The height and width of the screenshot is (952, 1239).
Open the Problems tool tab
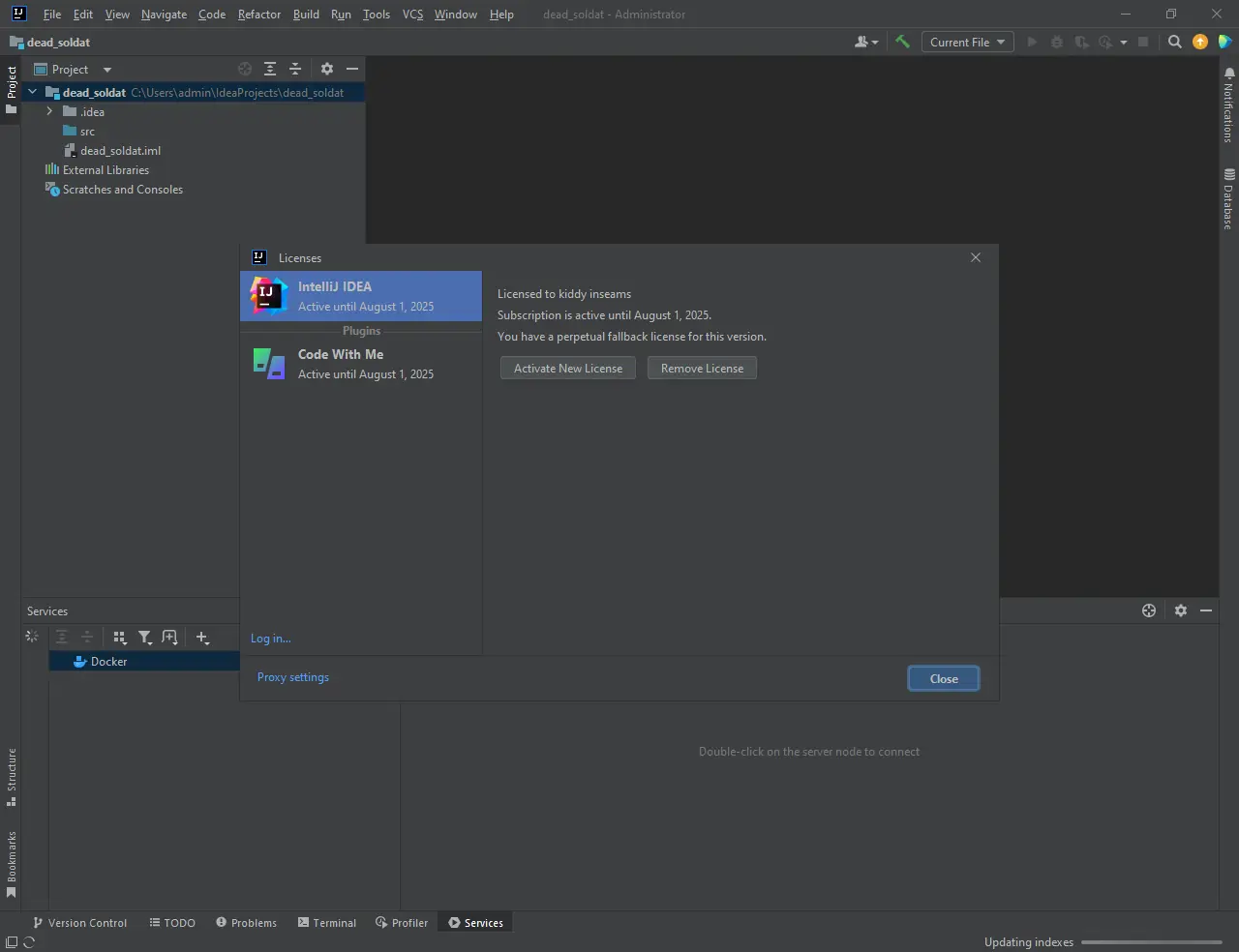[x=246, y=923]
